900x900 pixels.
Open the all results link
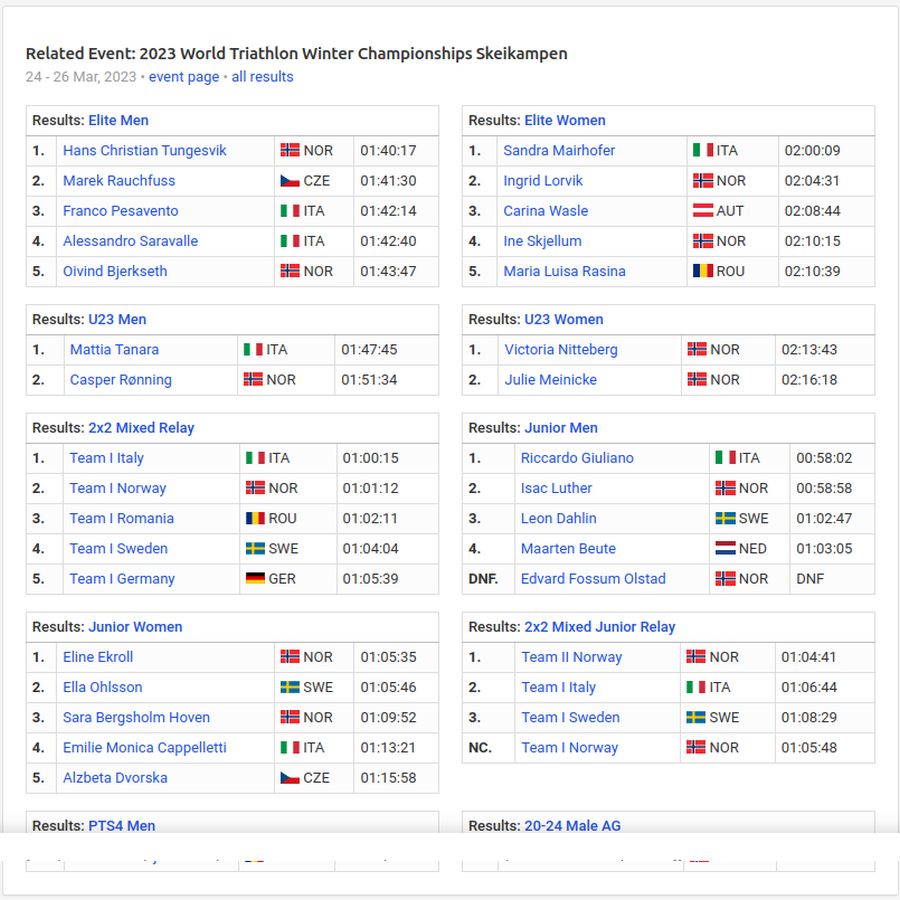262,76
